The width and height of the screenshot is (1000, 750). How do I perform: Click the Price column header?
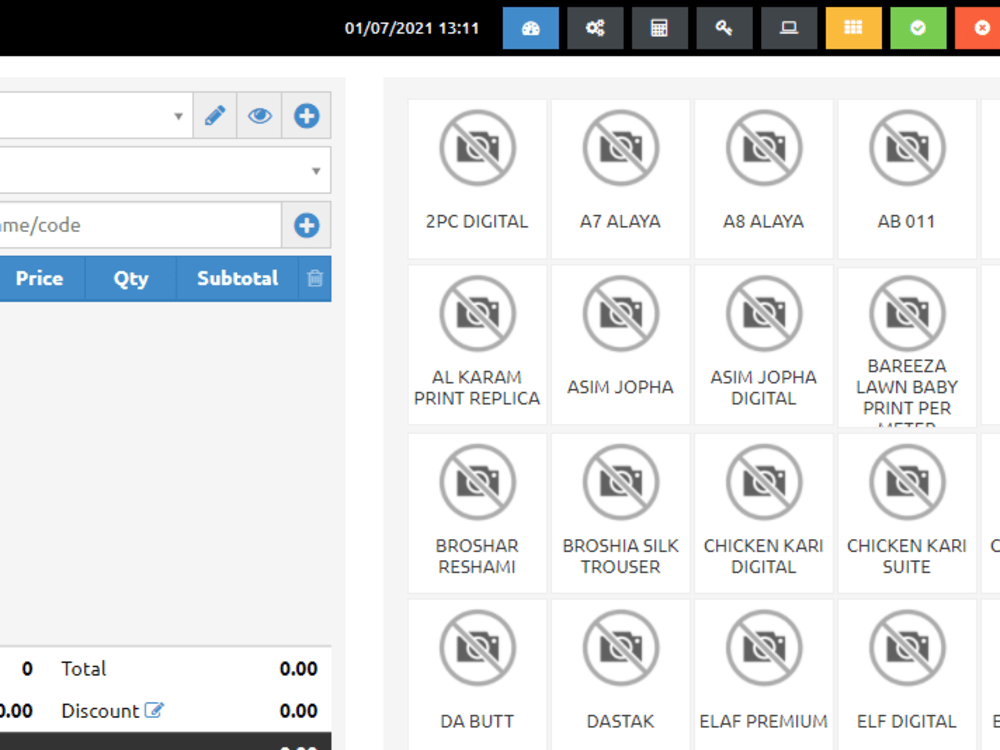pyautogui.click(x=40, y=278)
